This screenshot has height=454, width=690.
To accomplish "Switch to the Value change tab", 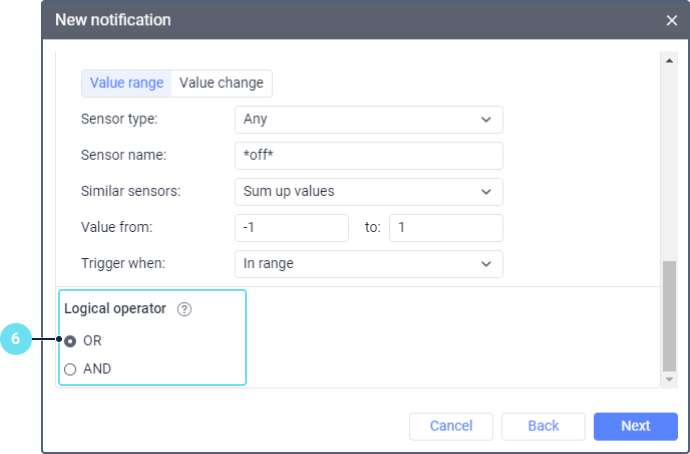I will (x=221, y=83).
